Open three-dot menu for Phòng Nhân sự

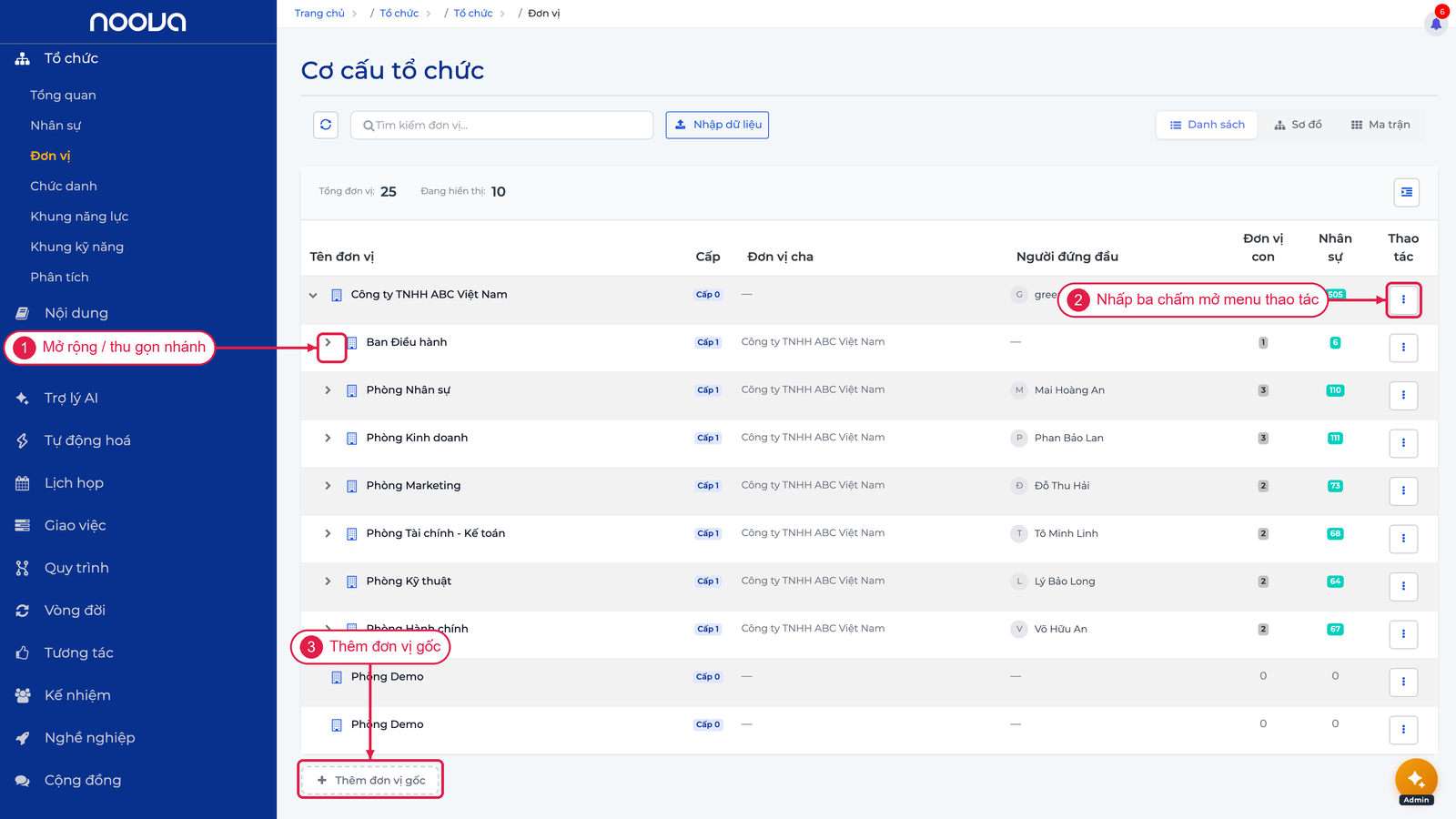coord(1403,395)
